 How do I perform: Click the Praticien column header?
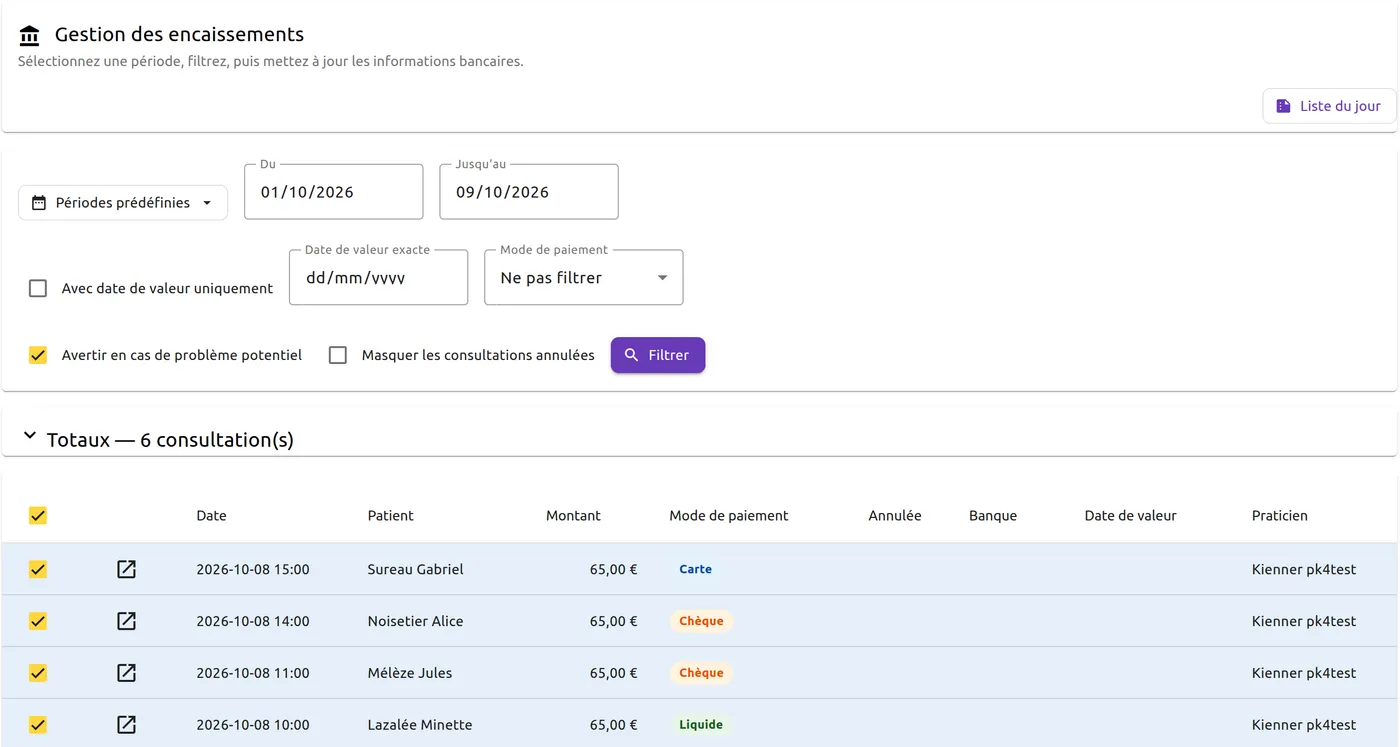(x=1280, y=516)
